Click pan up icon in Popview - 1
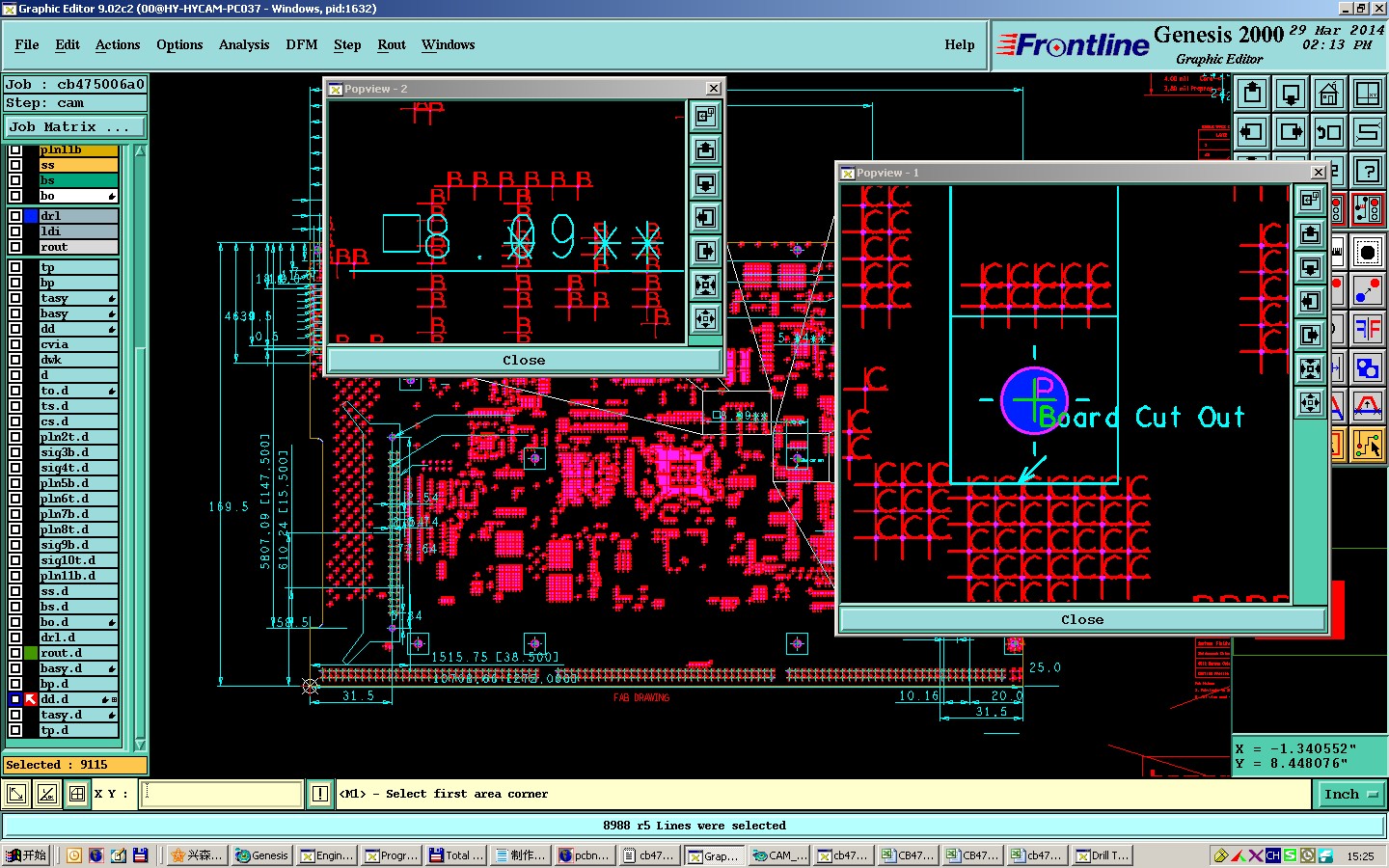The width and height of the screenshot is (1389, 868). point(1310,233)
